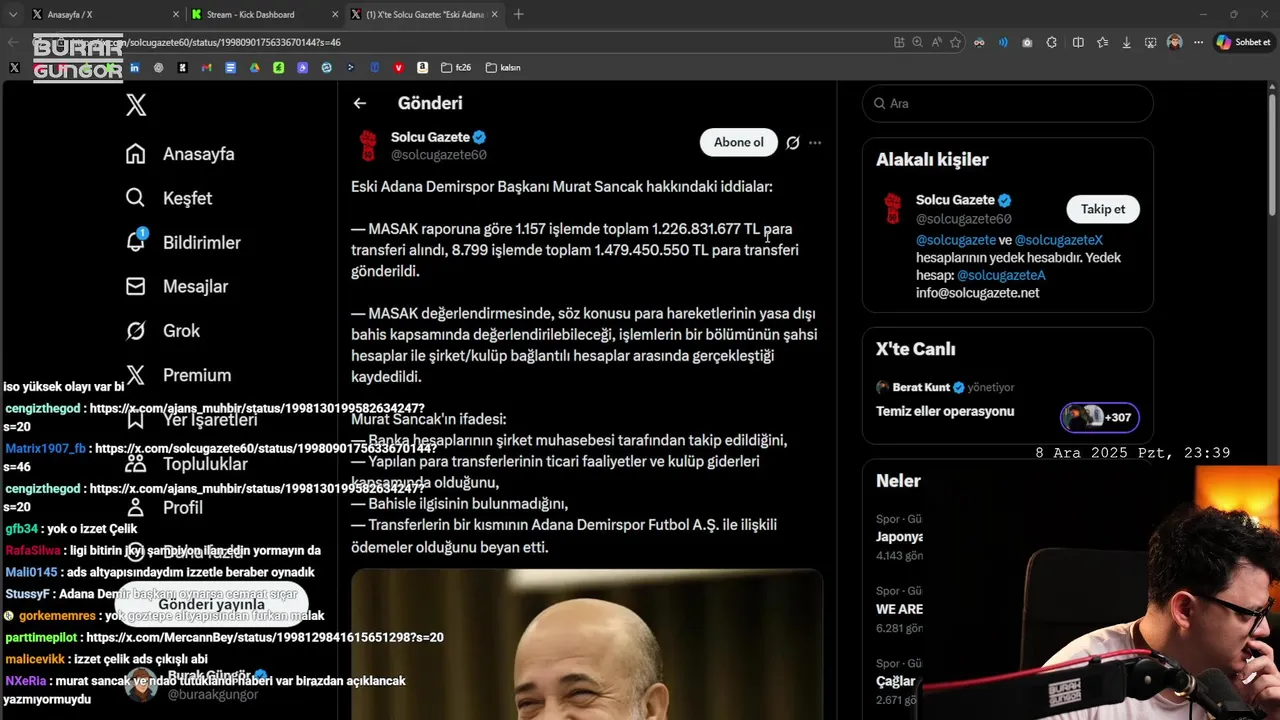The image size is (1280, 720).
Task: Open the Kick bookmark icon
Action: click(x=182, y=68)
